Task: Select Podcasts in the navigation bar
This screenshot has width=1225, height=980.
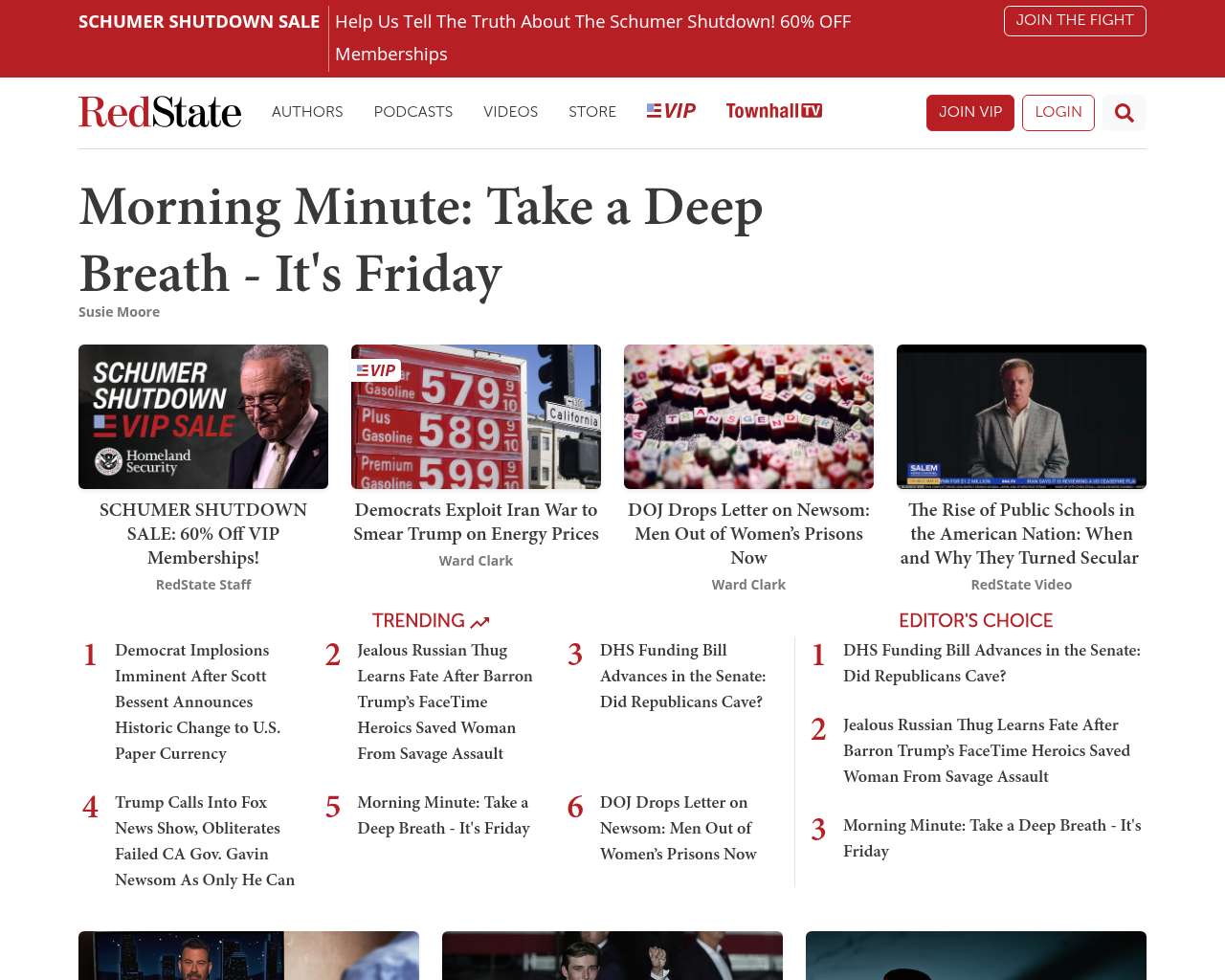Action: (x=412, y=112)
